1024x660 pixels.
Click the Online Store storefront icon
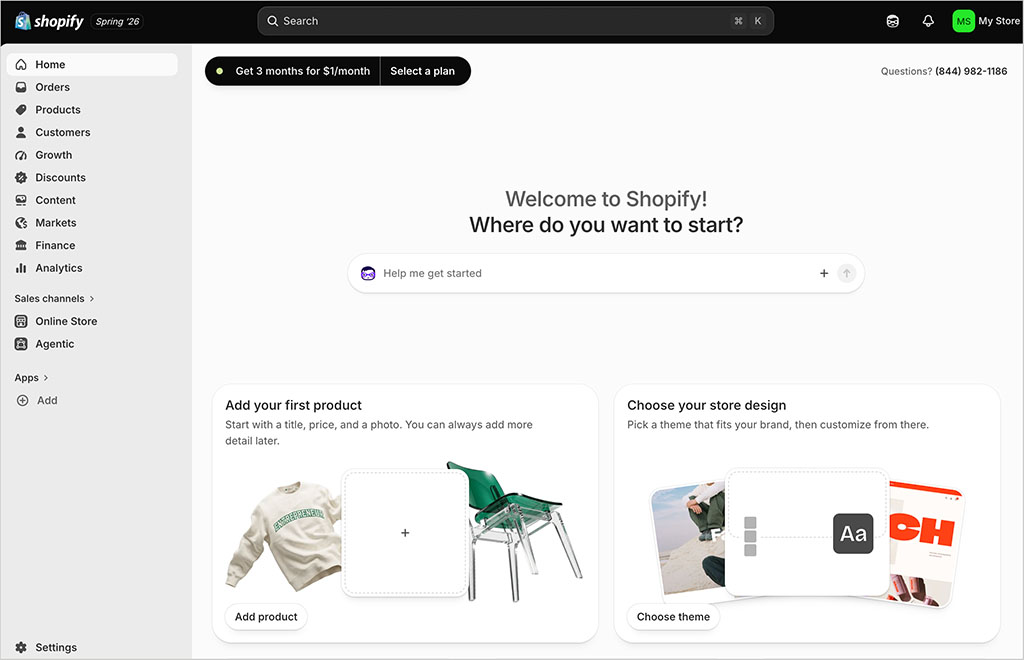21,321
